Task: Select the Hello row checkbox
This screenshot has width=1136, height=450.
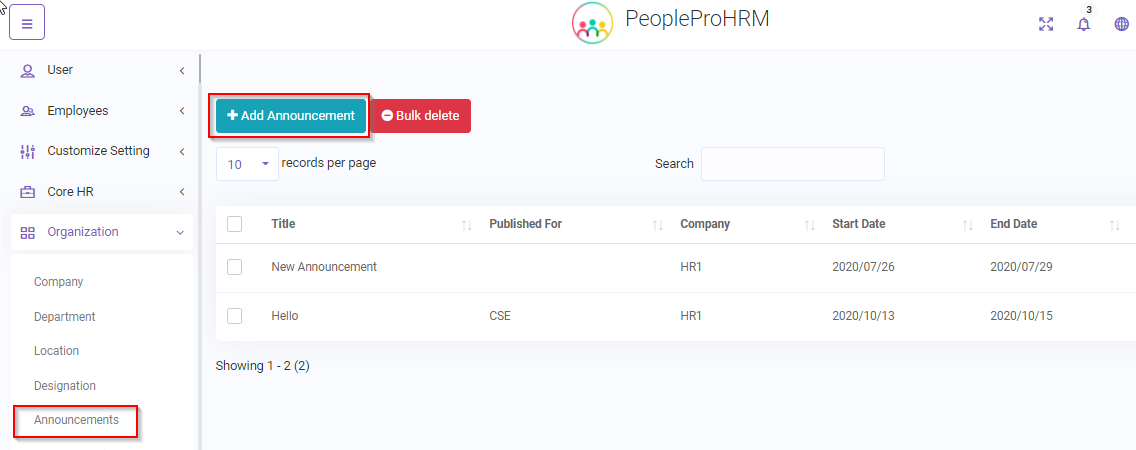Action: pos(235,316)
